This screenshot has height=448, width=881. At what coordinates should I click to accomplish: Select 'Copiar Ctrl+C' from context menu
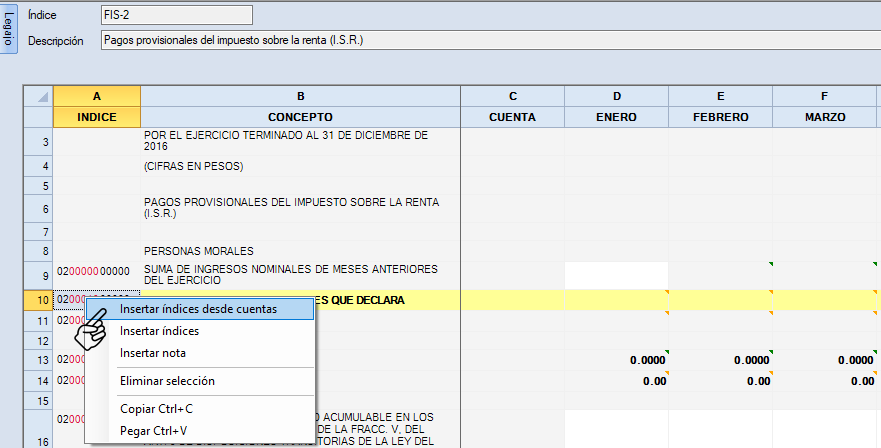[156, 409]
